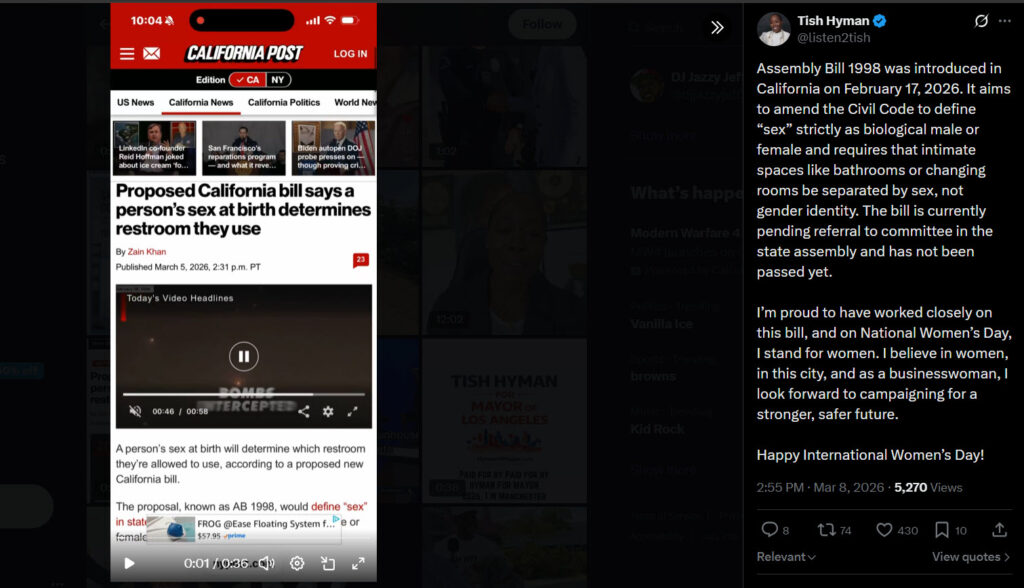The height and width of the screenshot is (588, 1024).
Task: Open the 23 comments bubble icon
Action: point(360,260)
